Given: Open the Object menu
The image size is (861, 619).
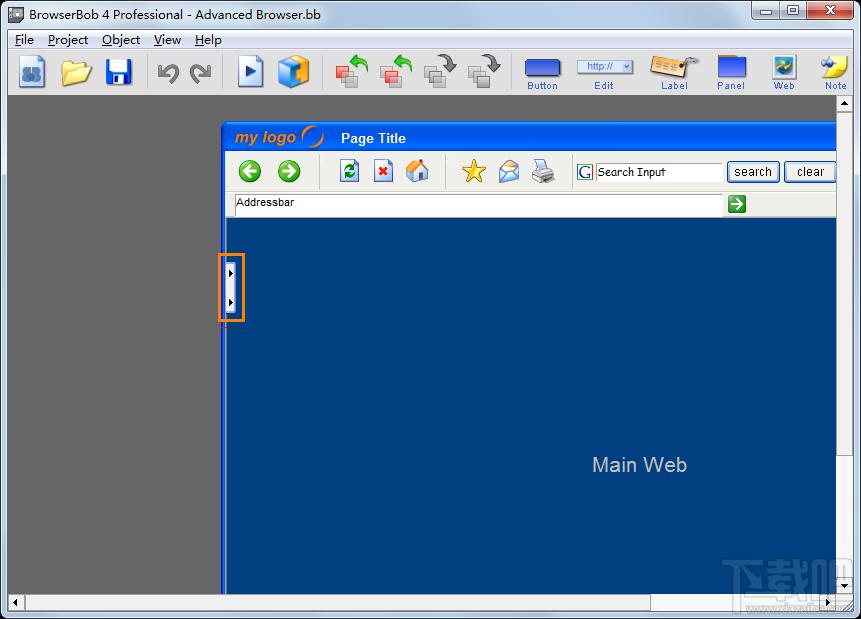Looking at the screenshot, I should pyautogui.click(x=121, y=40).
